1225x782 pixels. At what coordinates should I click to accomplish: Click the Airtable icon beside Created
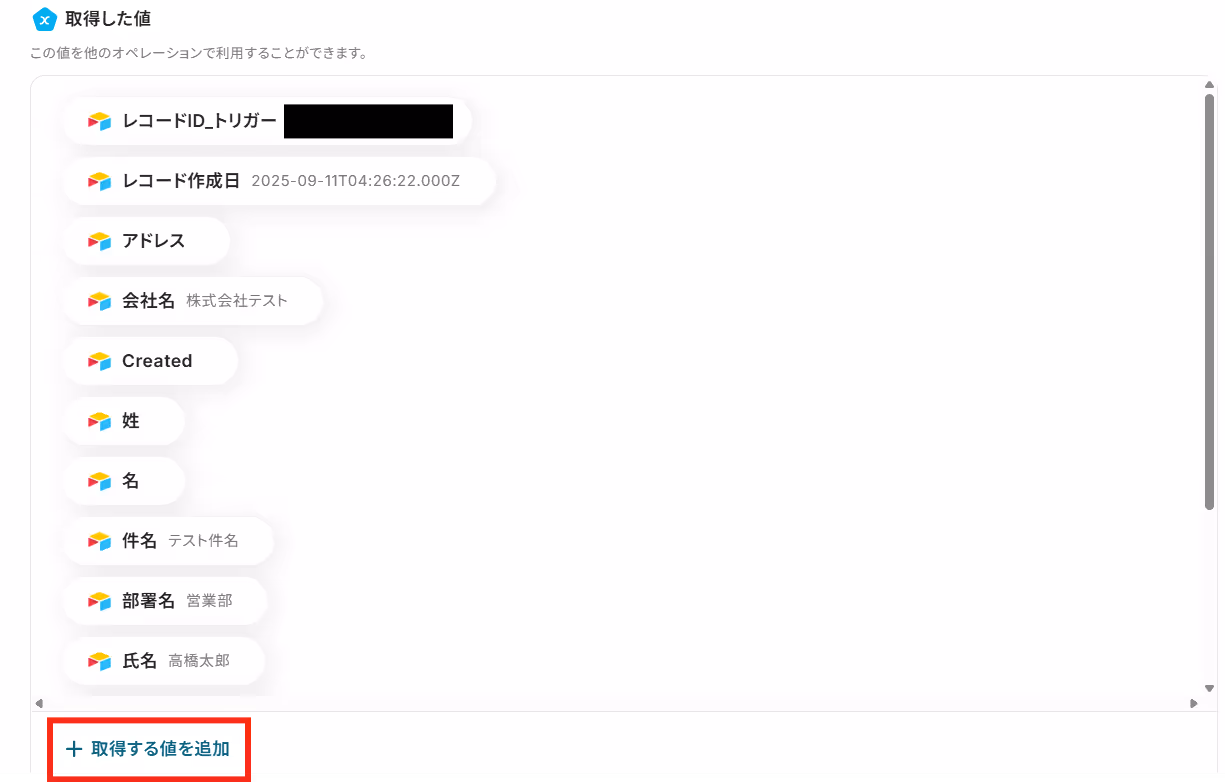coord(99,361)
